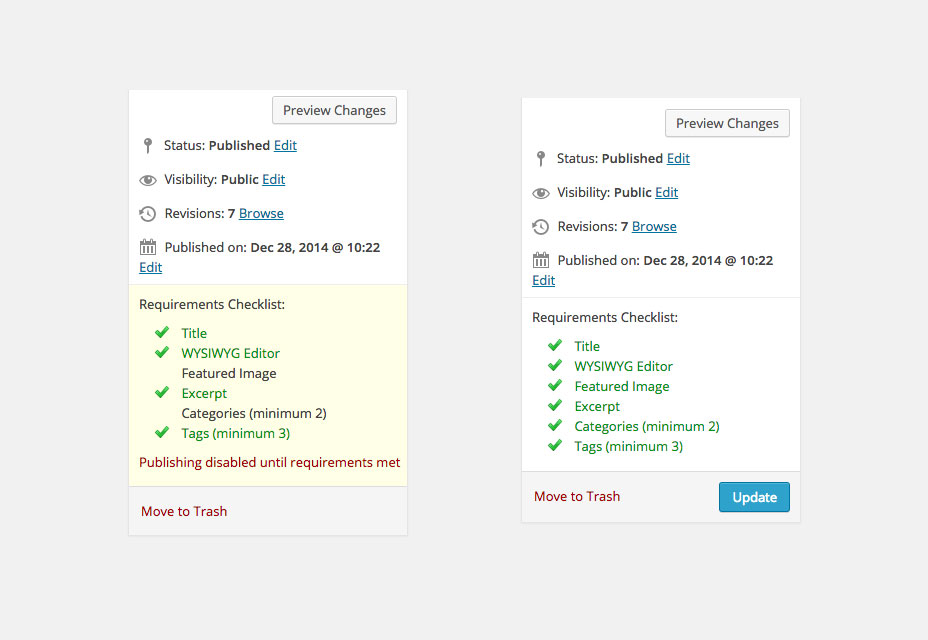The height and width of the screenshot is (640, 928).
Task: Click the Revisions clock icon in left panel
Action: pos(147,214)
